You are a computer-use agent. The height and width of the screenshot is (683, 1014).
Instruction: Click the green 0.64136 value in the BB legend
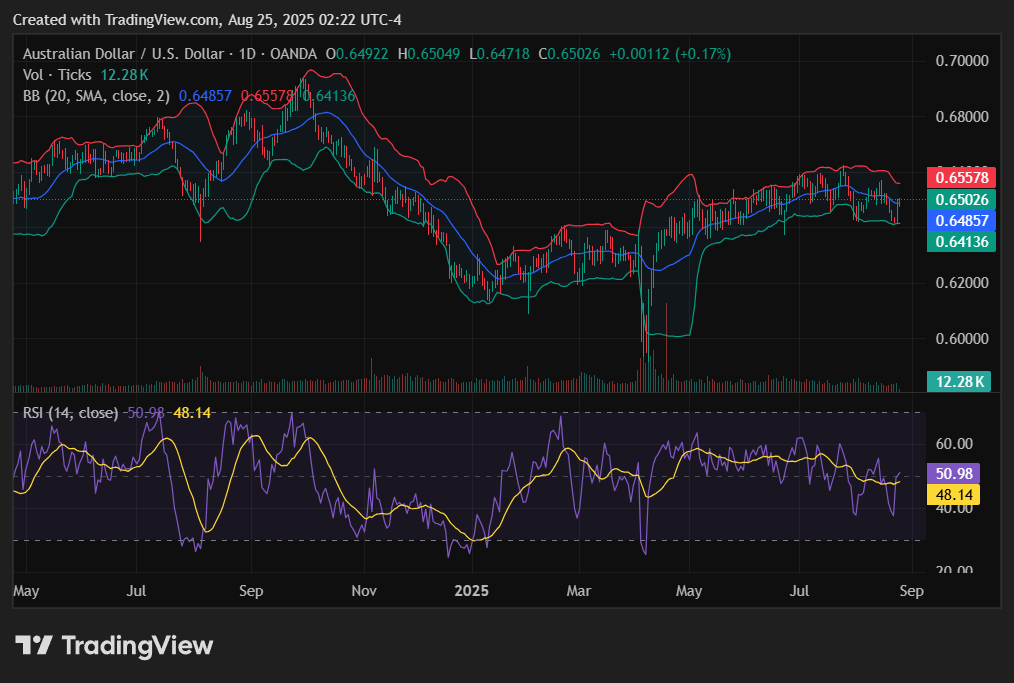click(x=329, y=96)
